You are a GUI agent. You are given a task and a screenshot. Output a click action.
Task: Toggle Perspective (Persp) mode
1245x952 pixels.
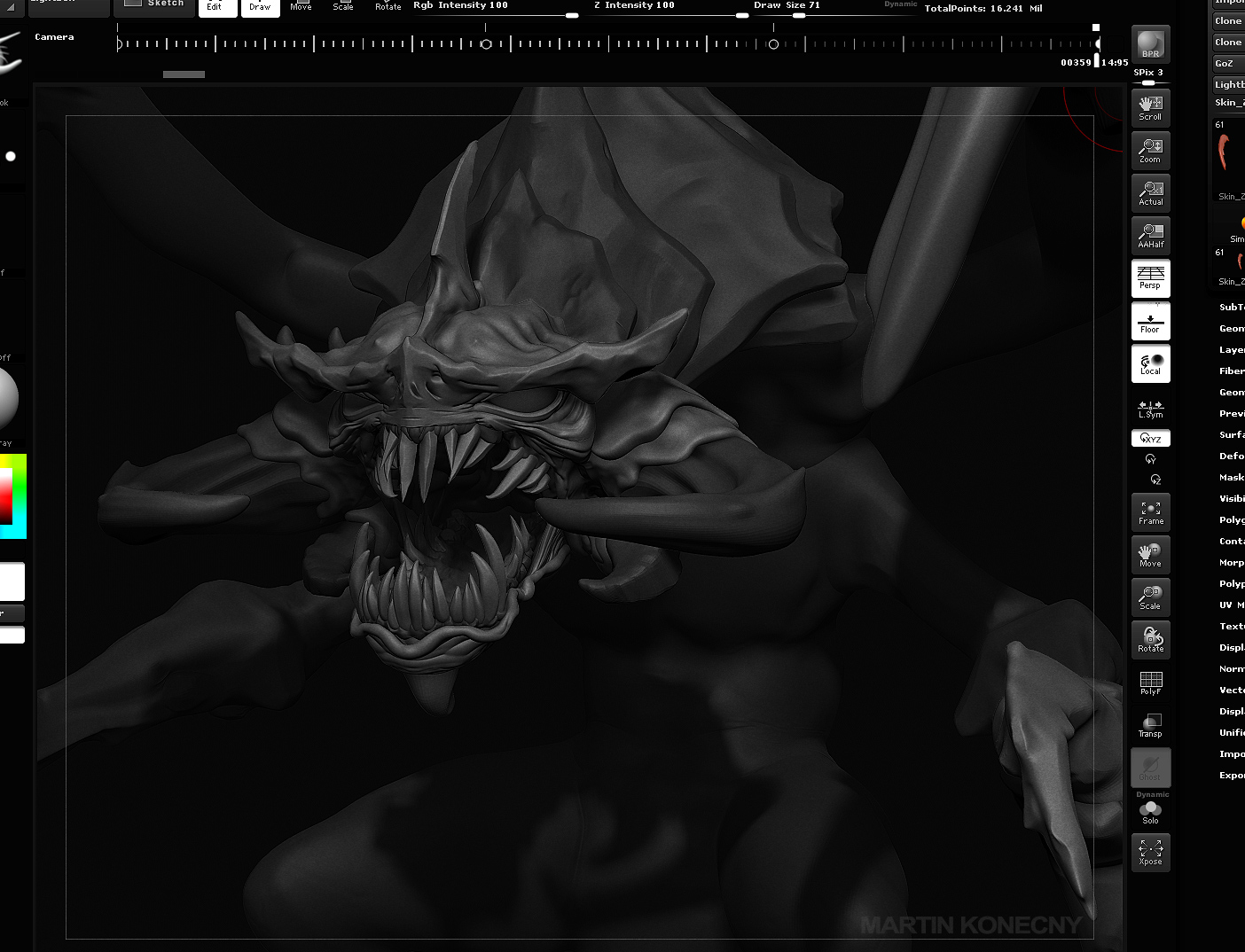pos(1150,277)
